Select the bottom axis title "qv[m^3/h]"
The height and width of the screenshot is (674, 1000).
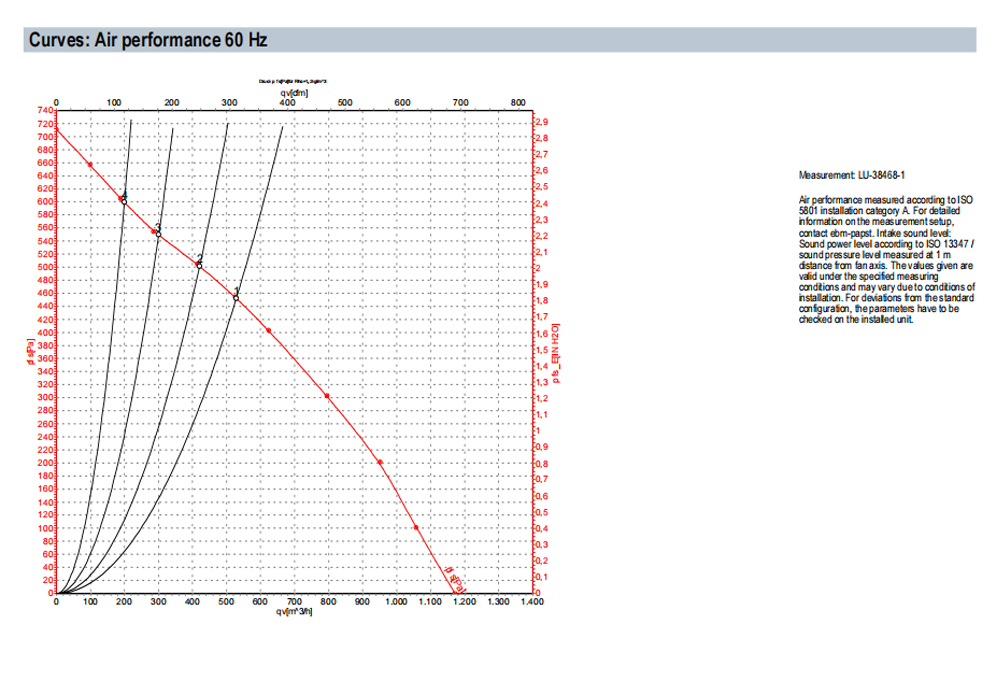(294, 612)
